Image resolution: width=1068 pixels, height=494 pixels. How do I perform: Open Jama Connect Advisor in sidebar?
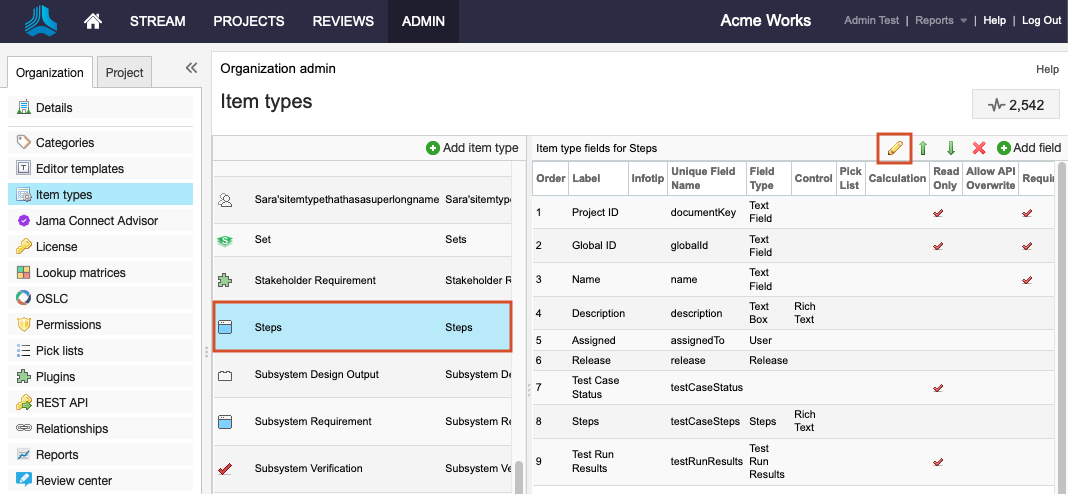[96, 220]
